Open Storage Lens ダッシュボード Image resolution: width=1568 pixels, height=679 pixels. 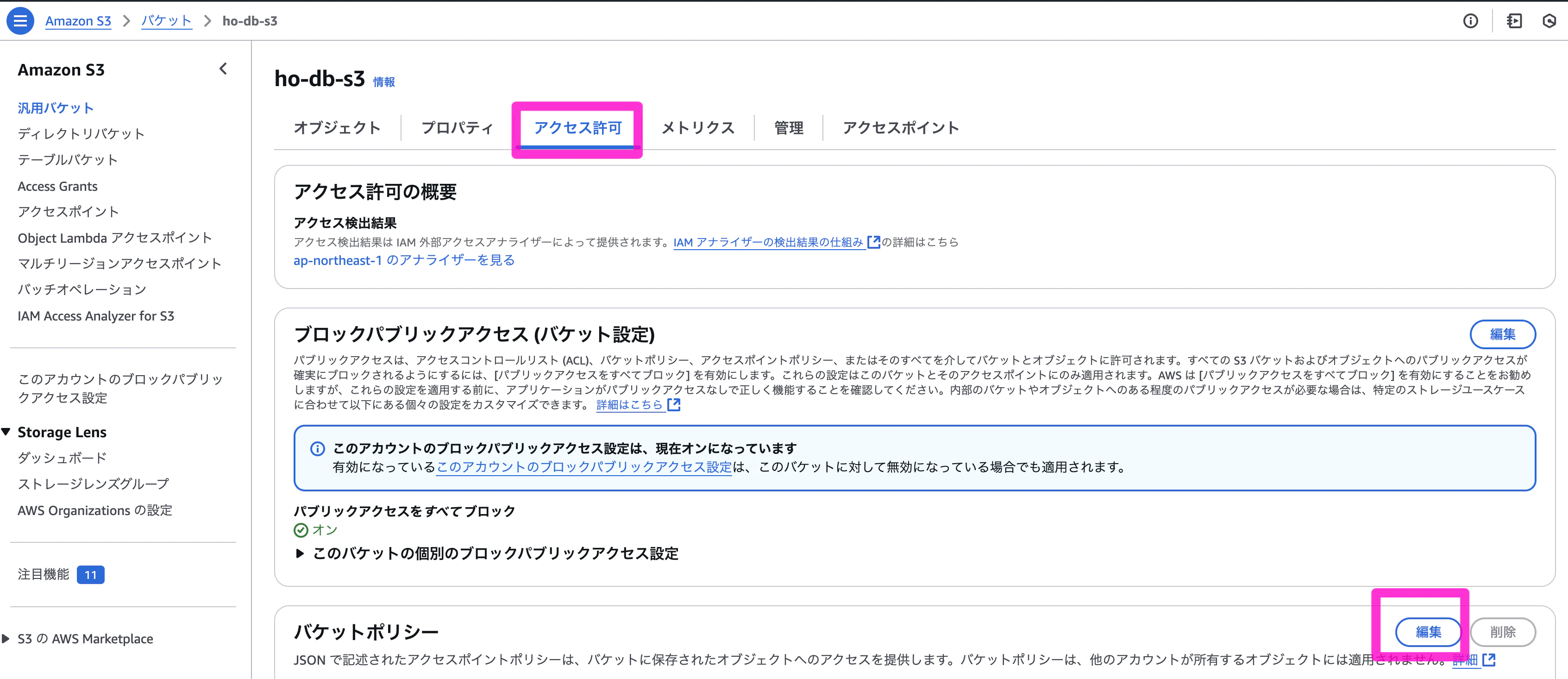coord(62,458)
